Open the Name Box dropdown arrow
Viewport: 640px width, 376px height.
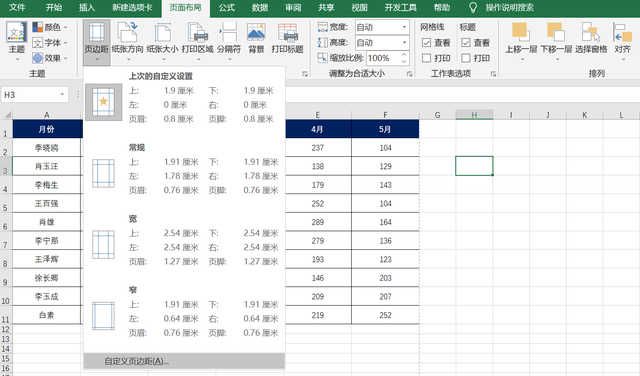click(x=62, y=95)
